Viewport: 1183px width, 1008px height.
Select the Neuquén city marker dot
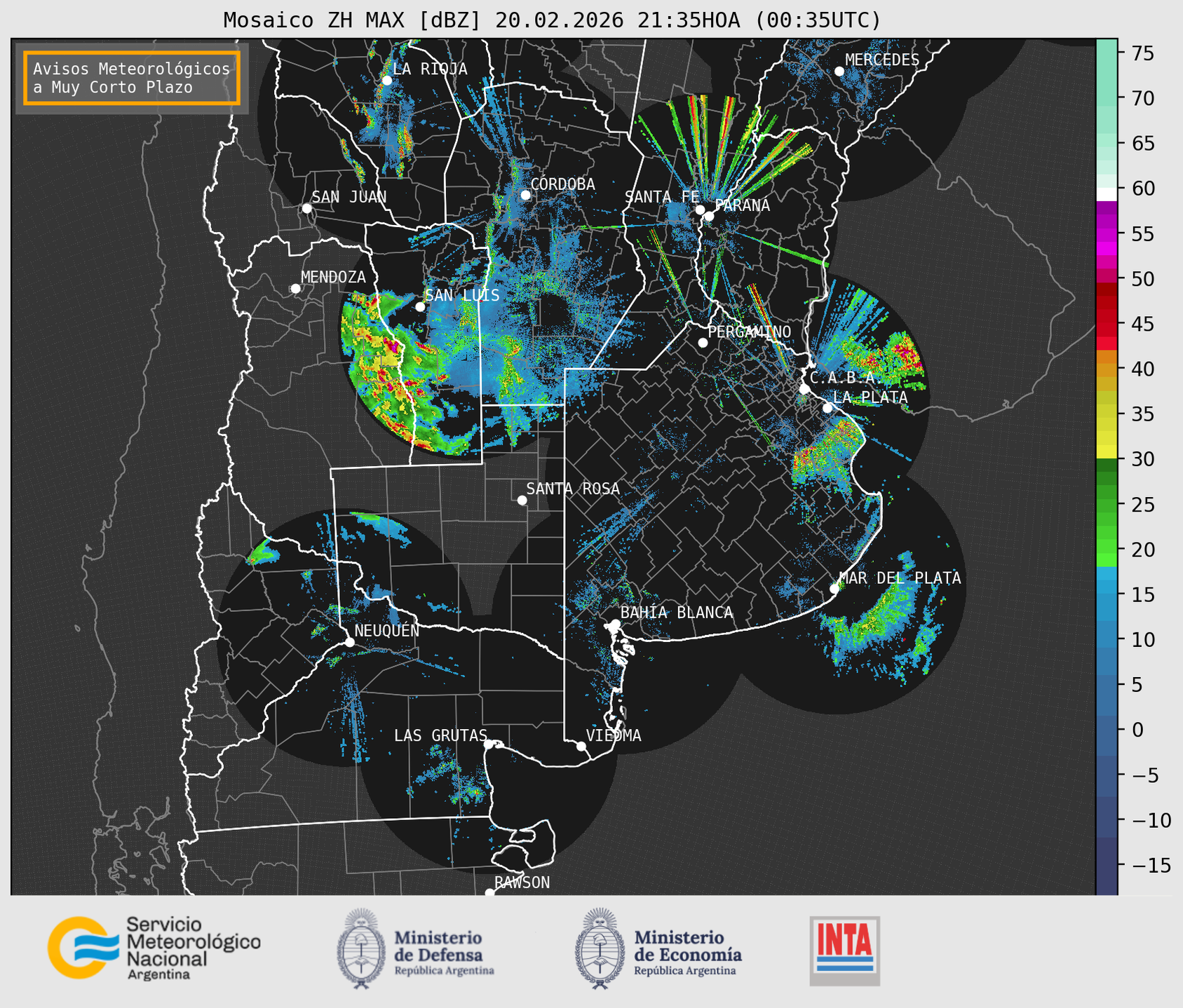(x=349, y=642)
